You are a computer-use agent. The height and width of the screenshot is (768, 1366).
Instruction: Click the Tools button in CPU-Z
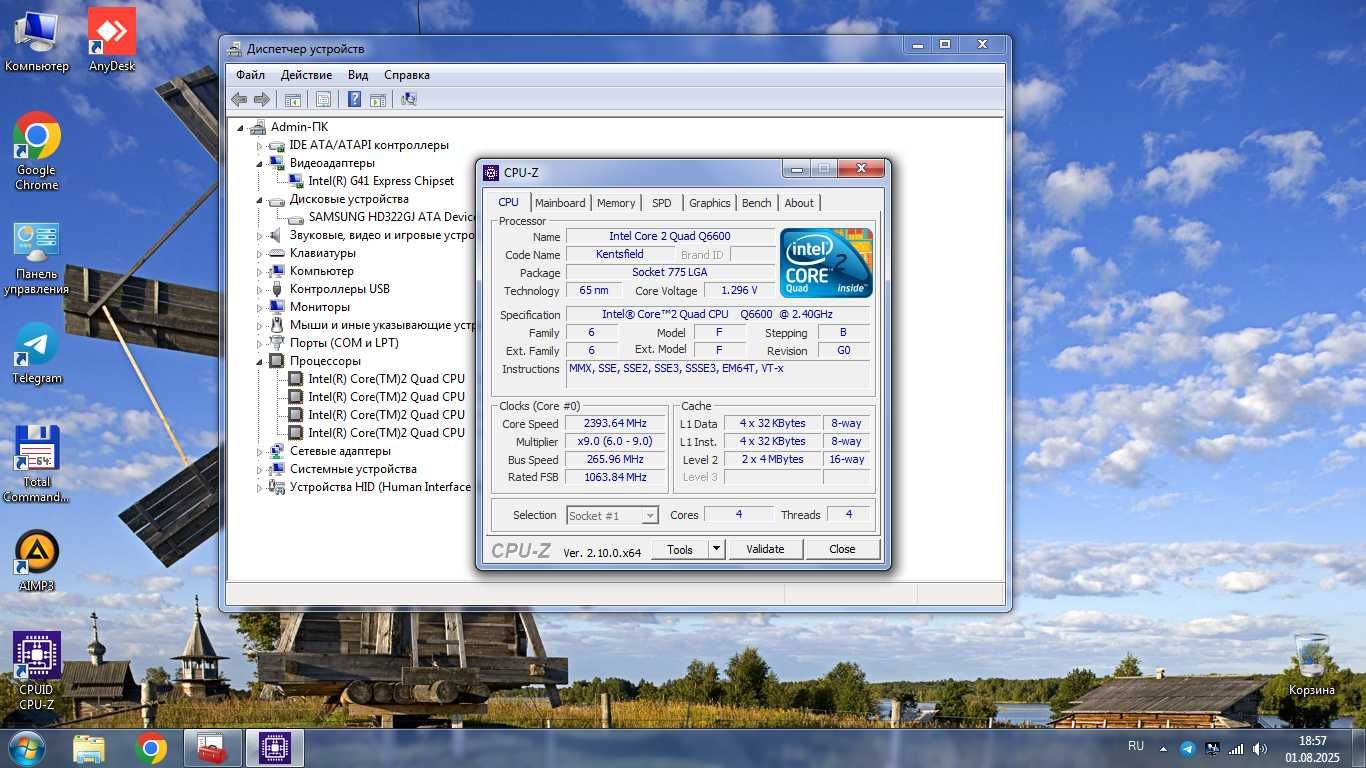(680, 549)
